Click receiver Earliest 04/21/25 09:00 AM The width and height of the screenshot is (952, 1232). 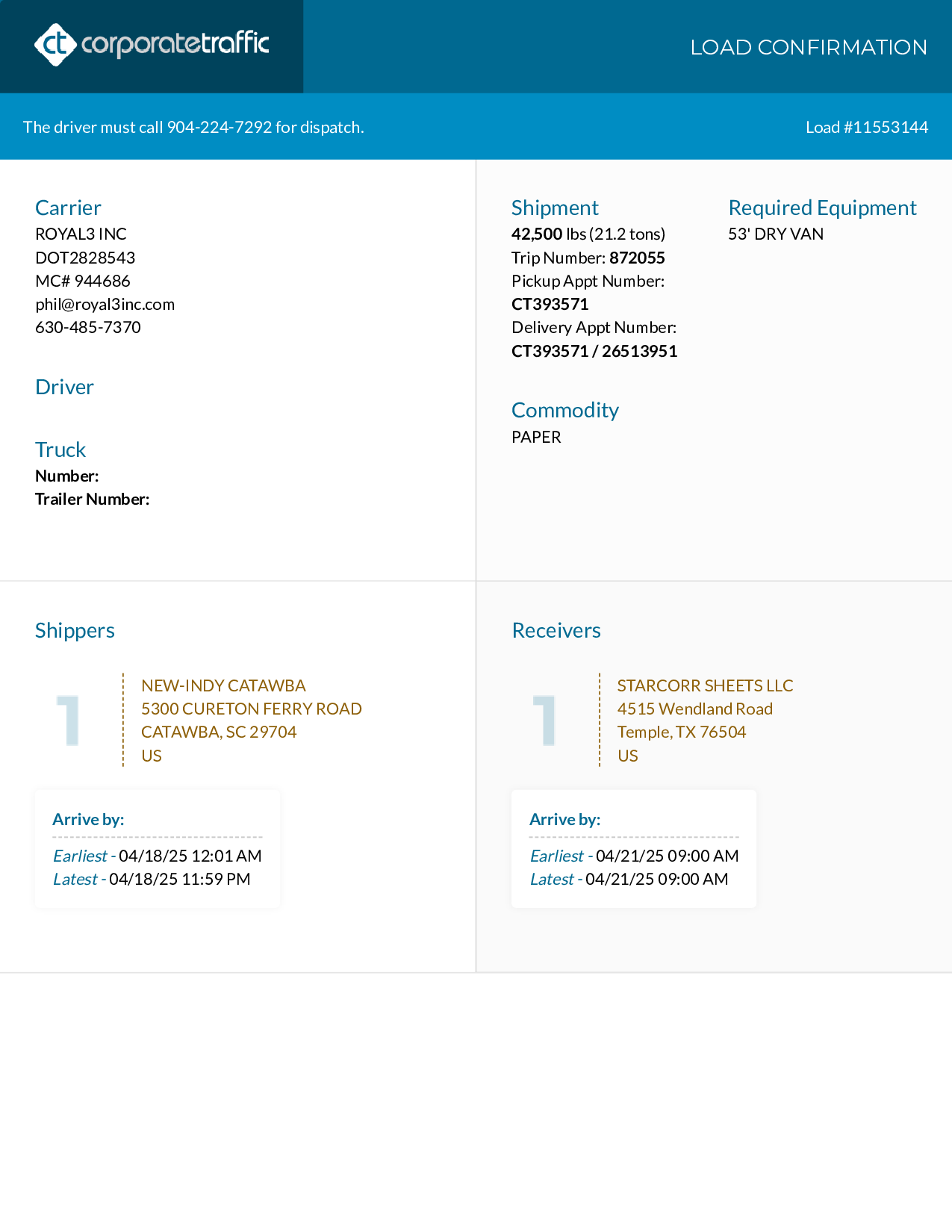pos(634,856)
